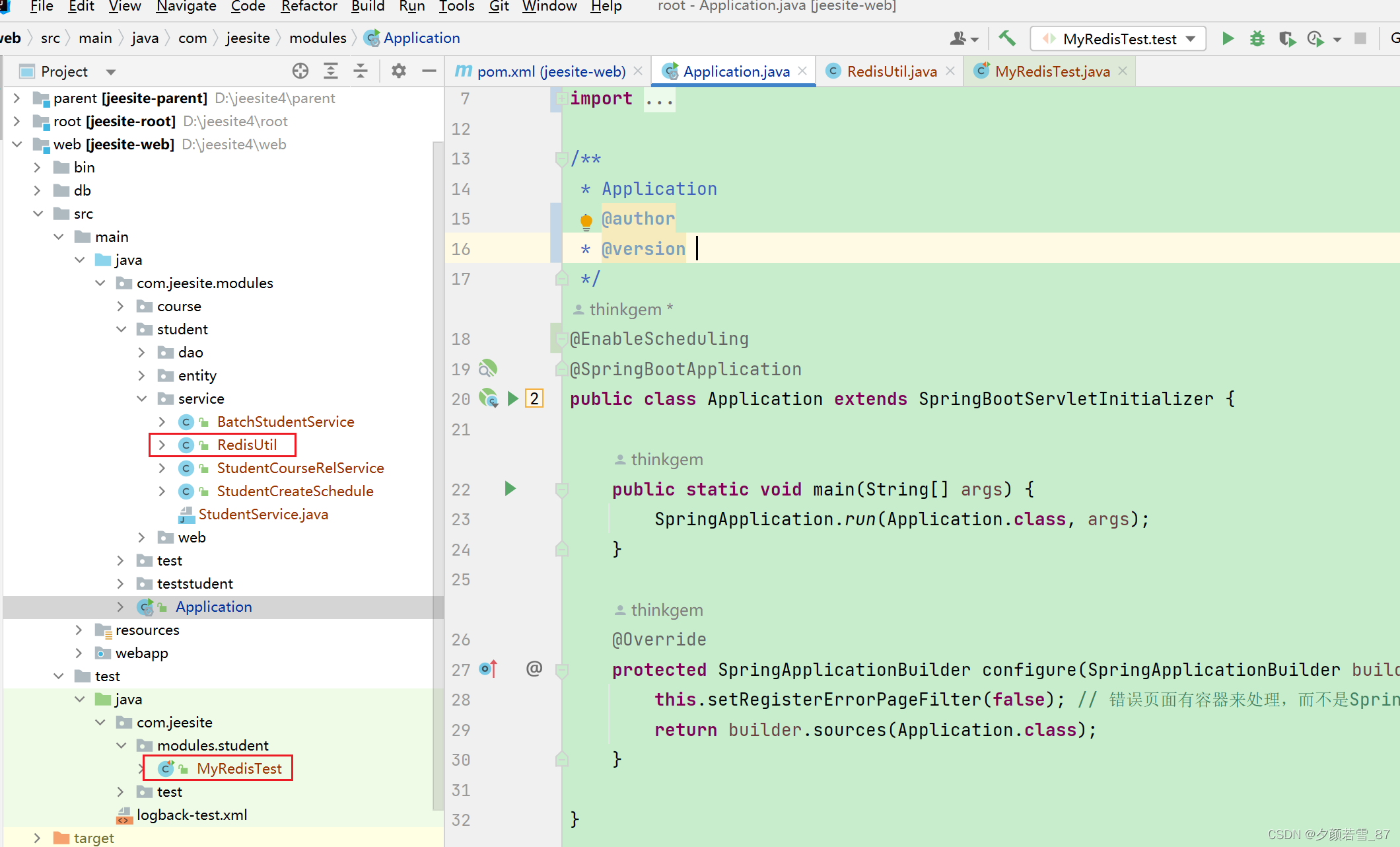The width and height of the screenshot is (1400, 847).
Task: Click the expand all icon in the Project panel
Action: [331, 71]
